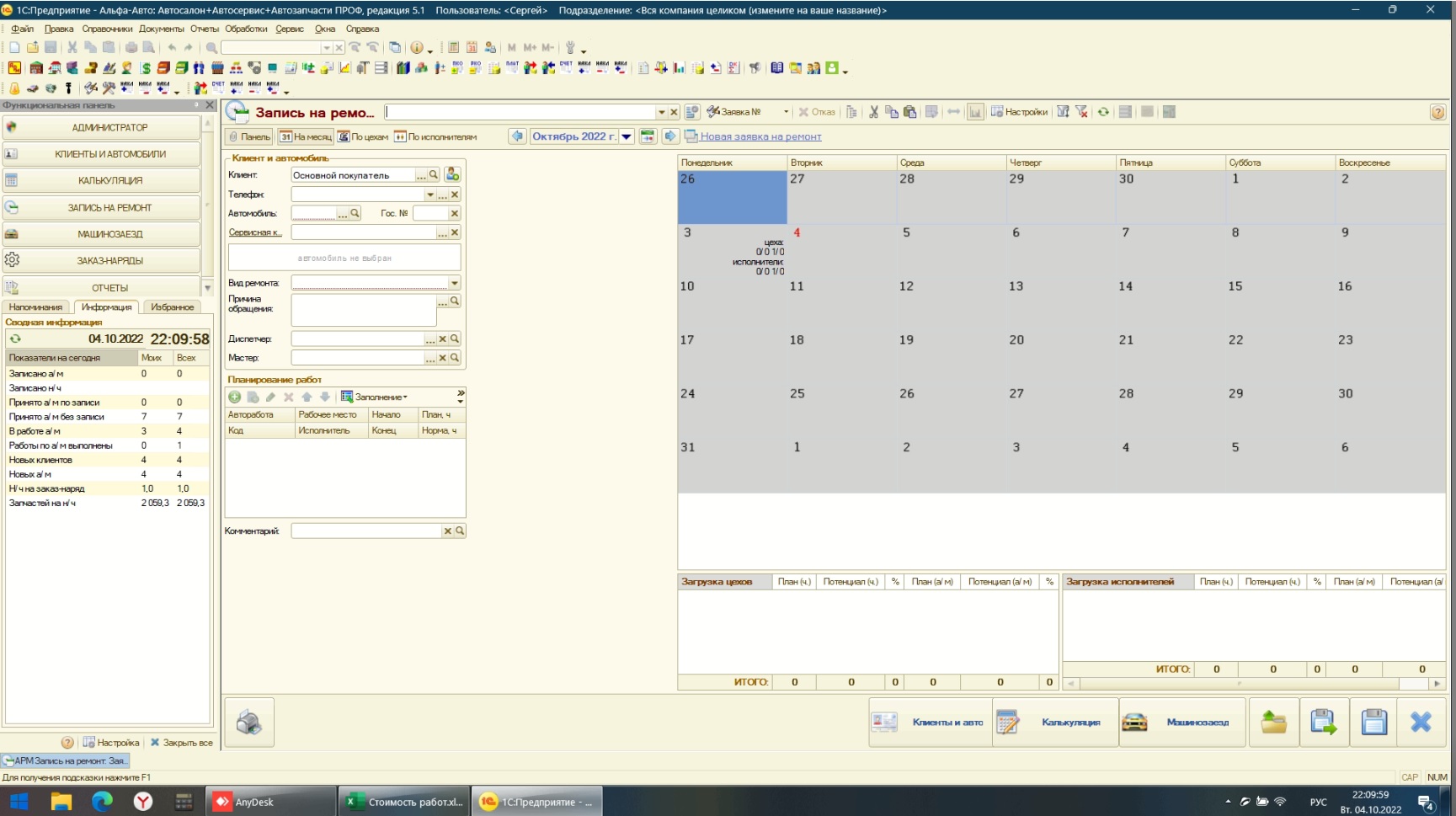Clear the Диспетчер field

tap(442, 339)
